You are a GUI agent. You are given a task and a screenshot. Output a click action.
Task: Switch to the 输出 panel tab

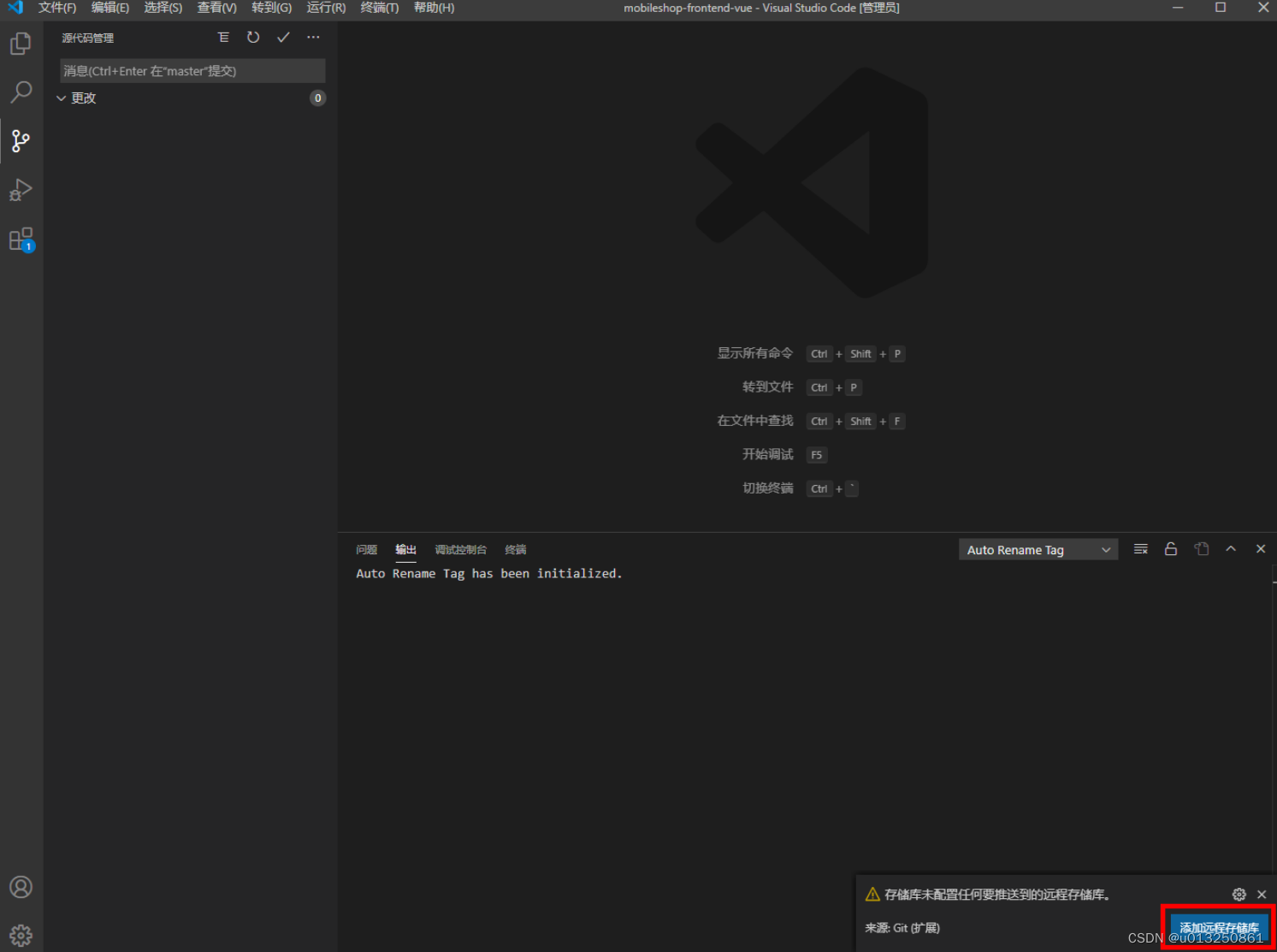[x=405, y=550]
